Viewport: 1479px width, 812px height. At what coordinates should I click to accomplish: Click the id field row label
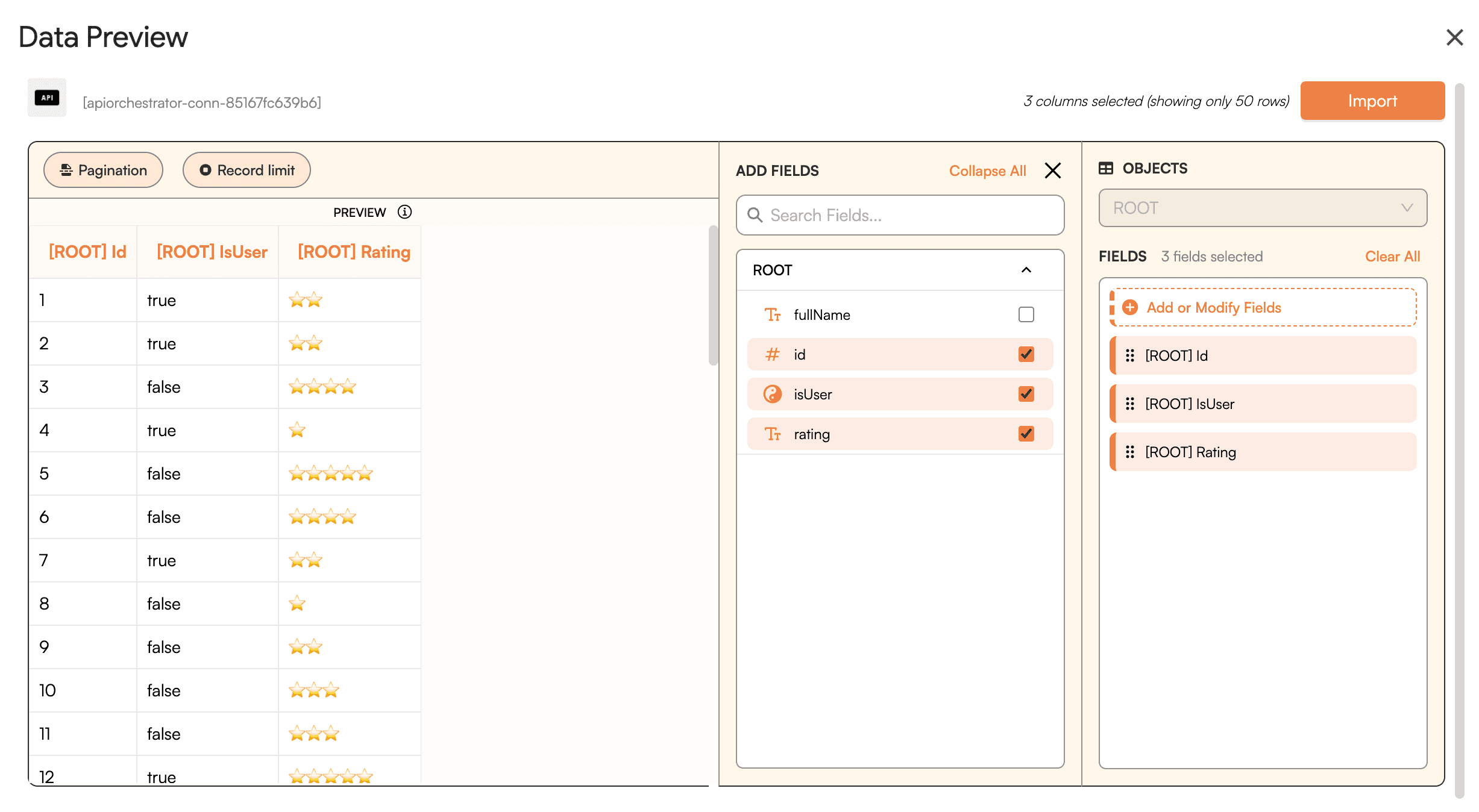(799, 354)
